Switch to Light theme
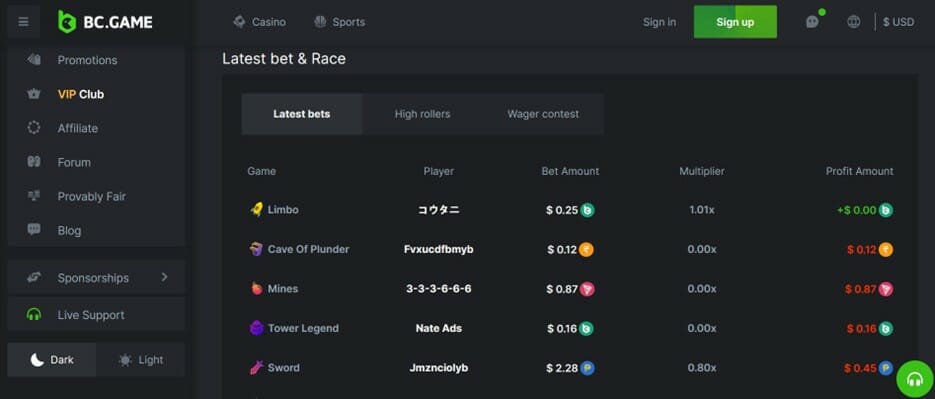This screenshot has height=399, width=935. click(141, 360)
